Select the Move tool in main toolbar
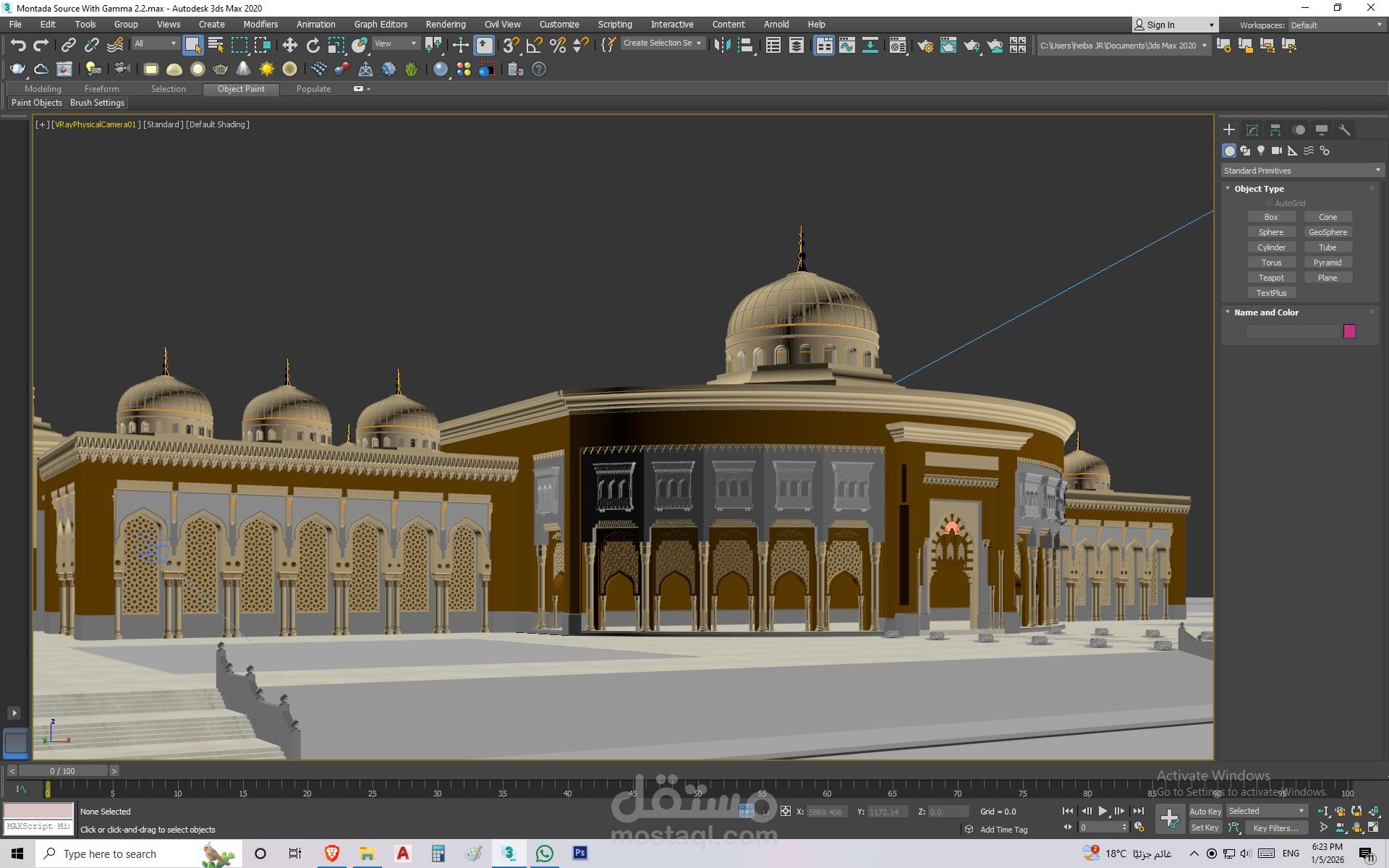The width and height of the screenshot is (1389, 868). pyautogui.click(x=289, y=46)
